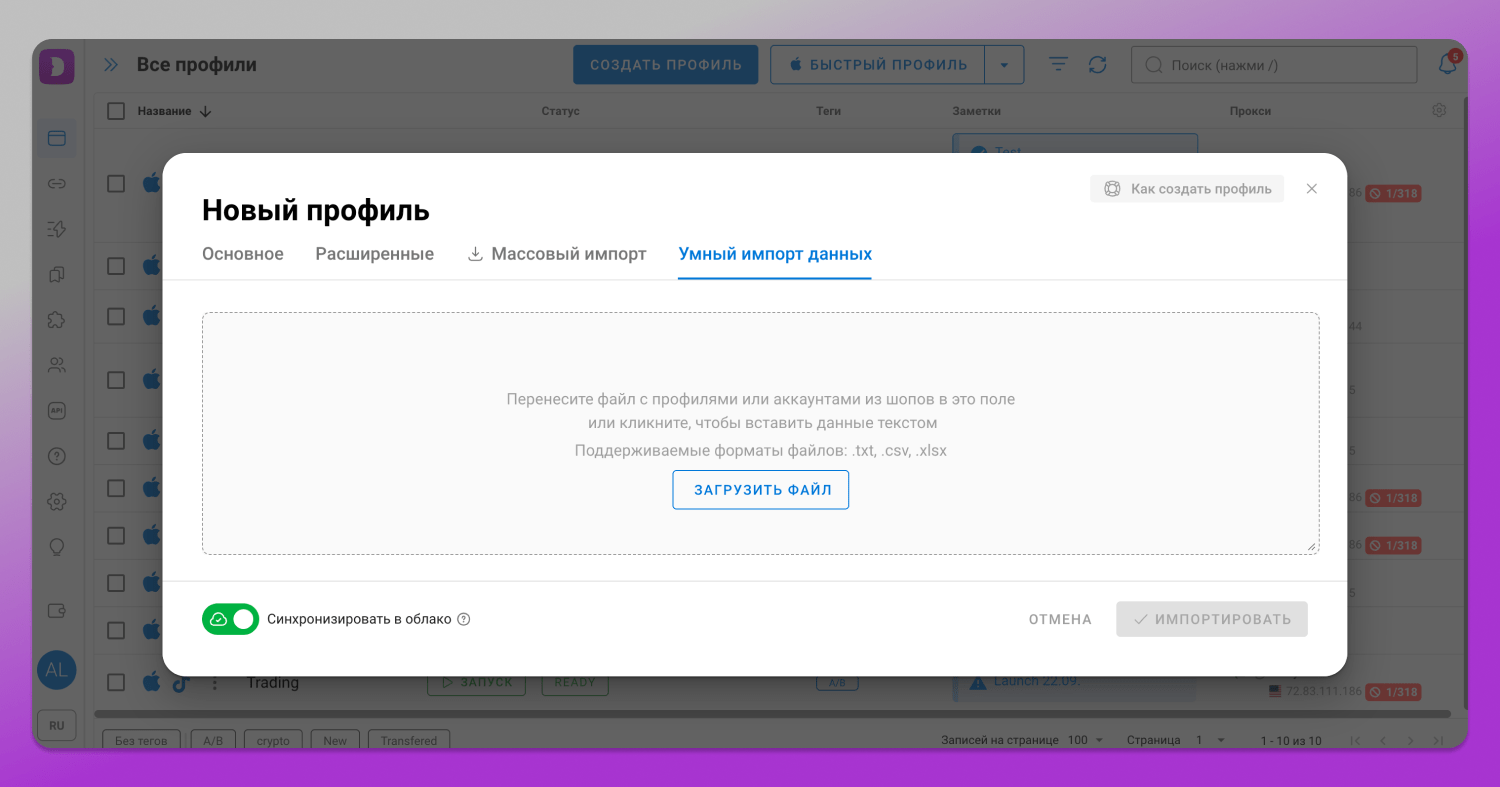Switch to the Основное tab
Image resolution: width=1500 pixels, height=787 pixels.
[243, 254]
